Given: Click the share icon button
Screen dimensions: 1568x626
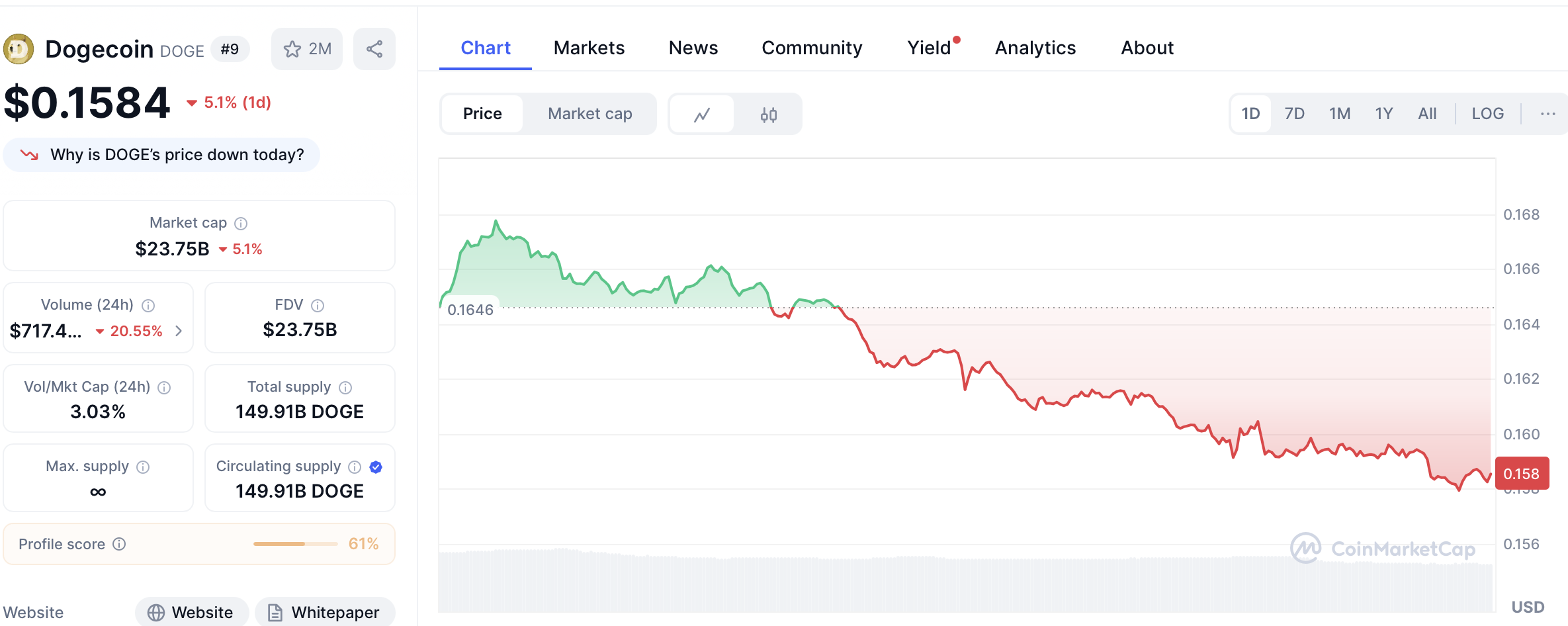Looking at the screenshot, I should pyautogui.click(x=374, y=49).
